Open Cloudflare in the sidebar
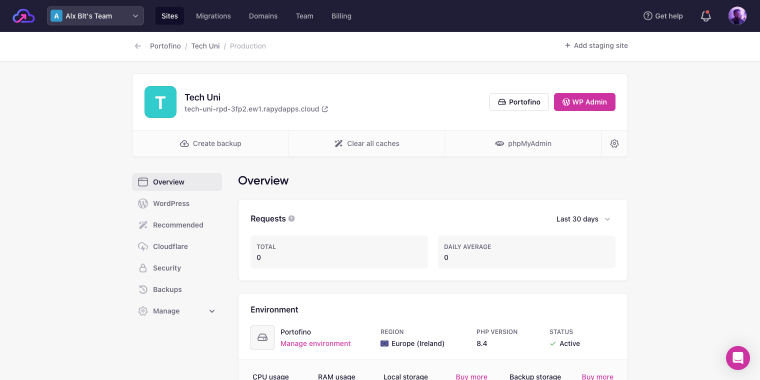 177,247
